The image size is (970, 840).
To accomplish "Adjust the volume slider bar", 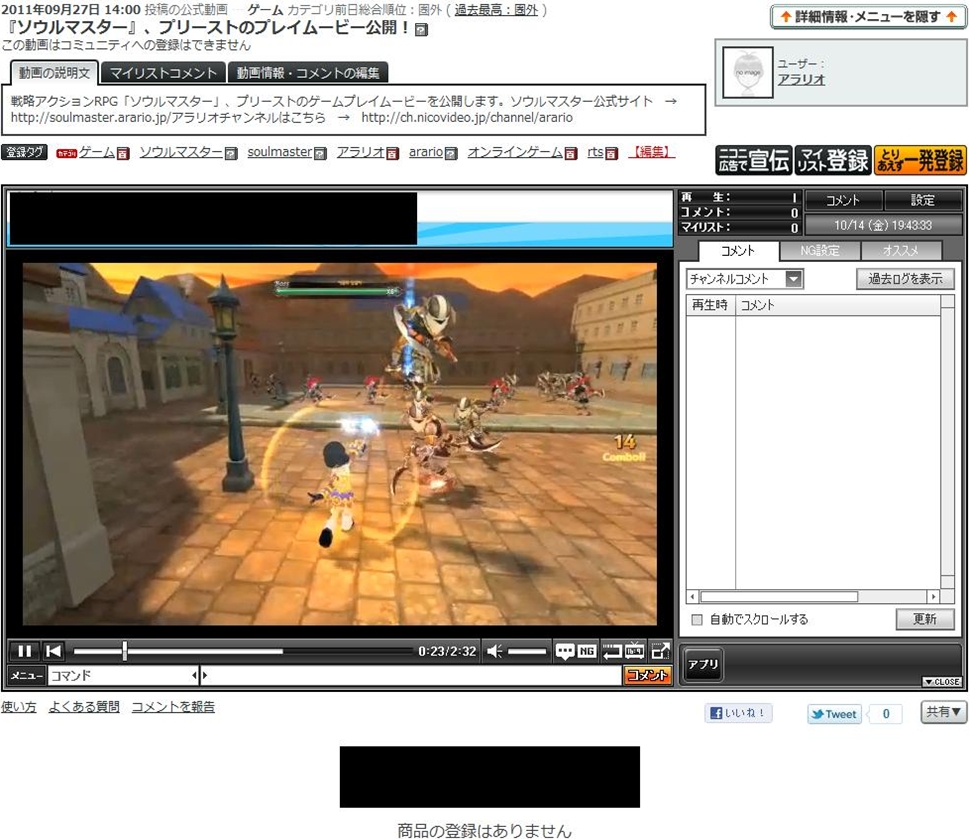I will (x=526, y=651).
